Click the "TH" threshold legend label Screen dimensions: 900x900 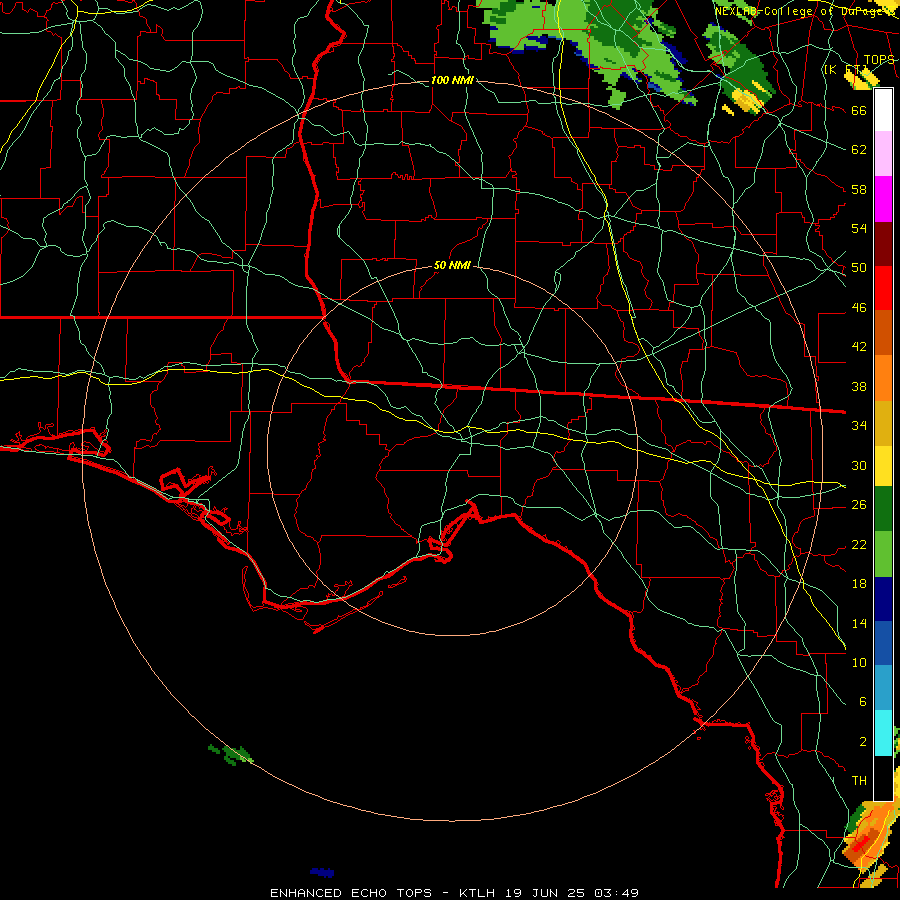(859, 781)
